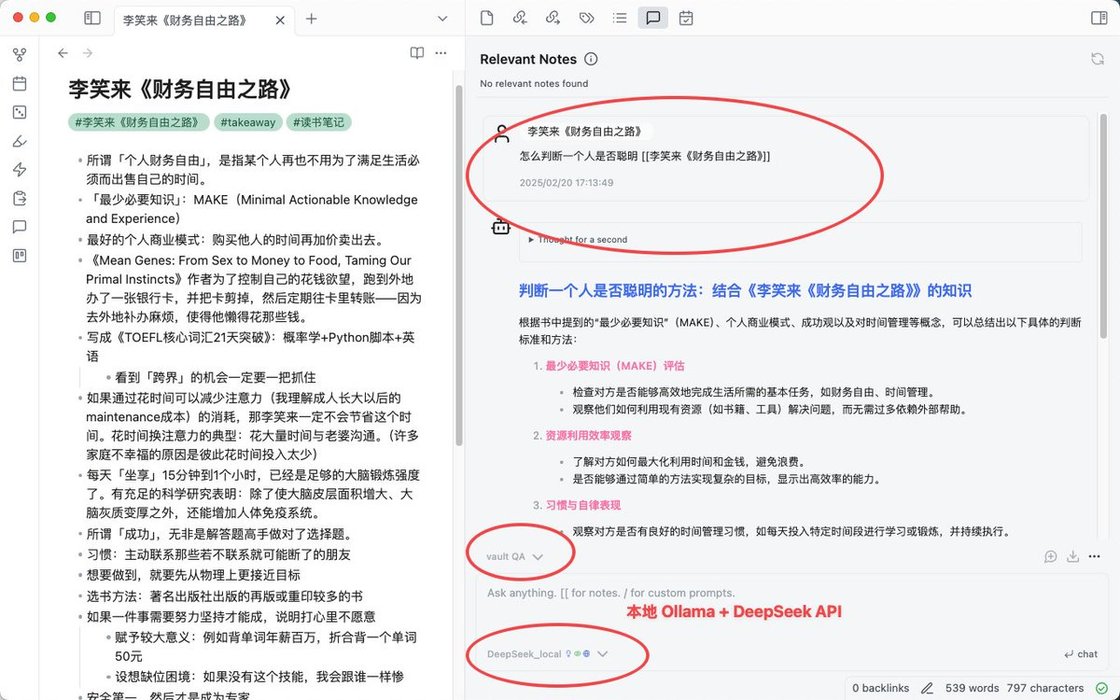Refresh Relevant Notes index
The height and width of the screenshot is (700, 1120).
(x=1097, y=59)
